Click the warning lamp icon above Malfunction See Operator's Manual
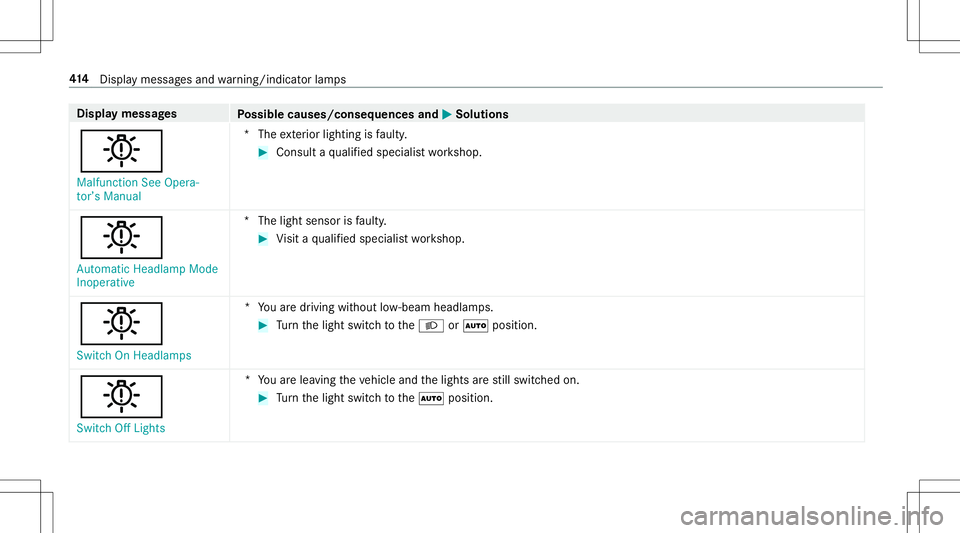Image resolution: width=960 pixels, height=533 pixels. [x=121, y=151]
